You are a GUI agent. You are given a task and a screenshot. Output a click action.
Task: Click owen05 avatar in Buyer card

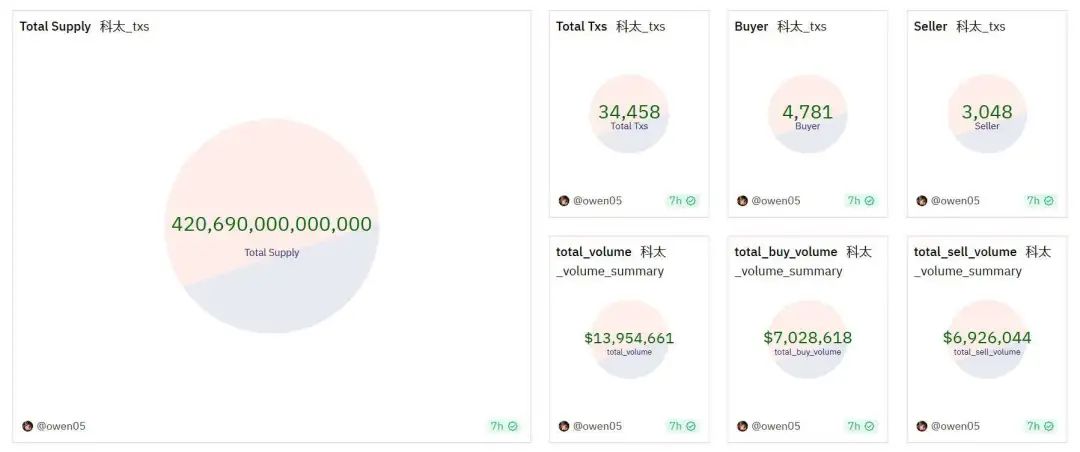pos(742,201)
